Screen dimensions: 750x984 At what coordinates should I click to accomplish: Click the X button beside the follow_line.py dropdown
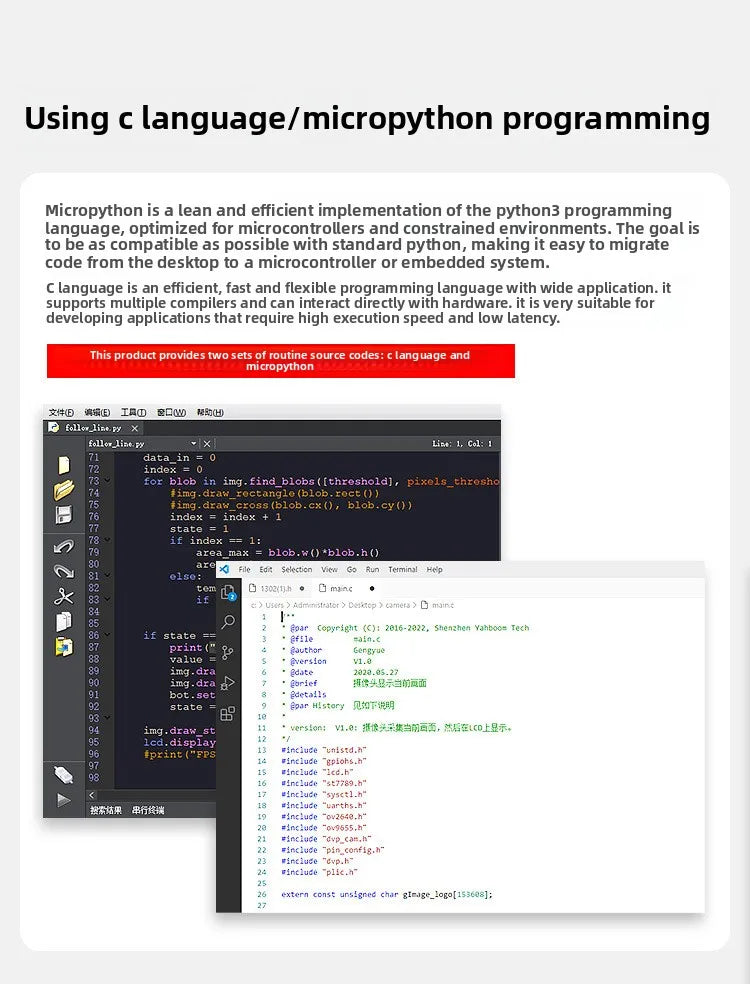coord(207,444)
